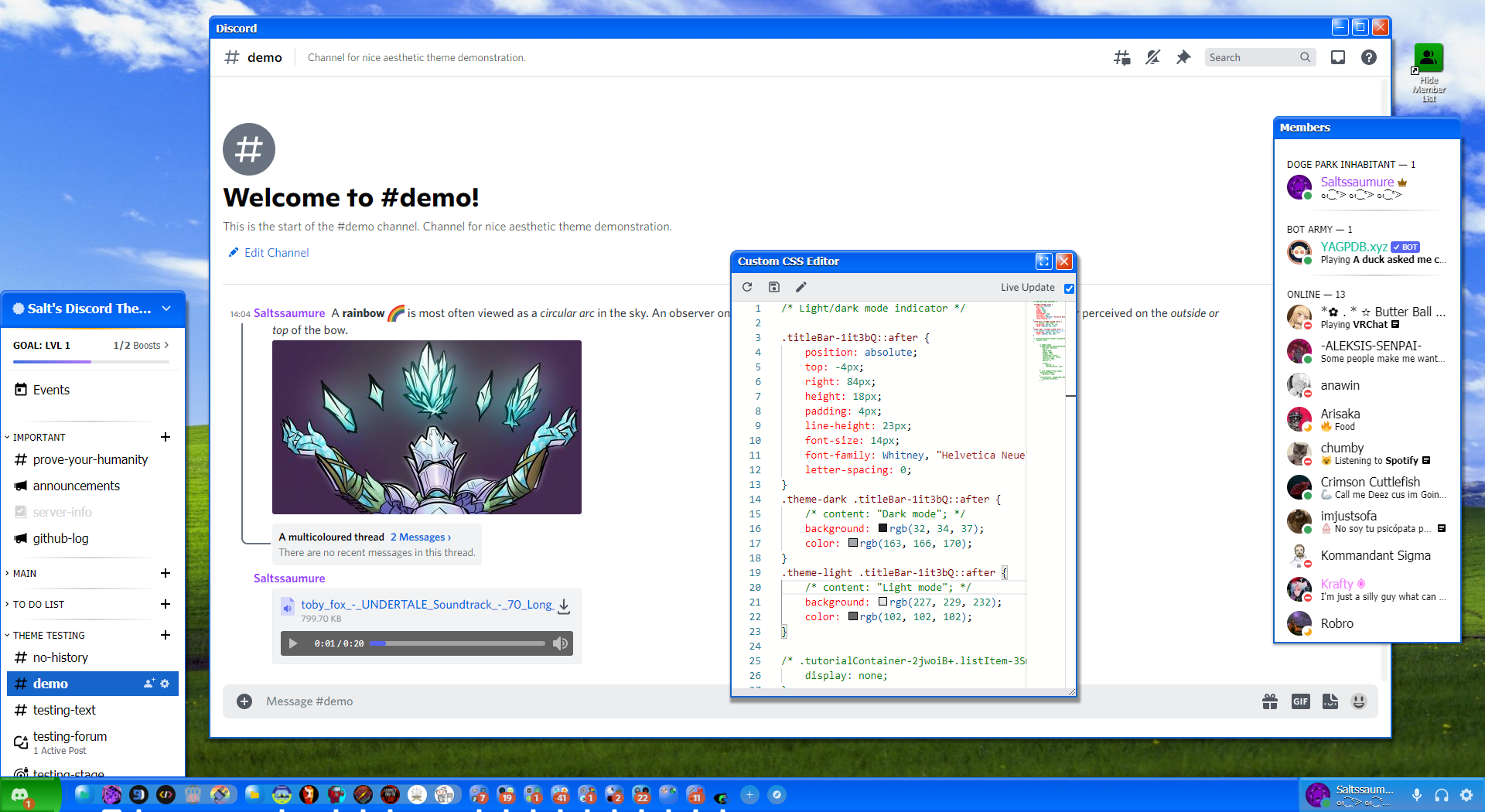This screenshot has width=1485, height=812.
Task: Open the emoji picker
Action: [1360, 701]
